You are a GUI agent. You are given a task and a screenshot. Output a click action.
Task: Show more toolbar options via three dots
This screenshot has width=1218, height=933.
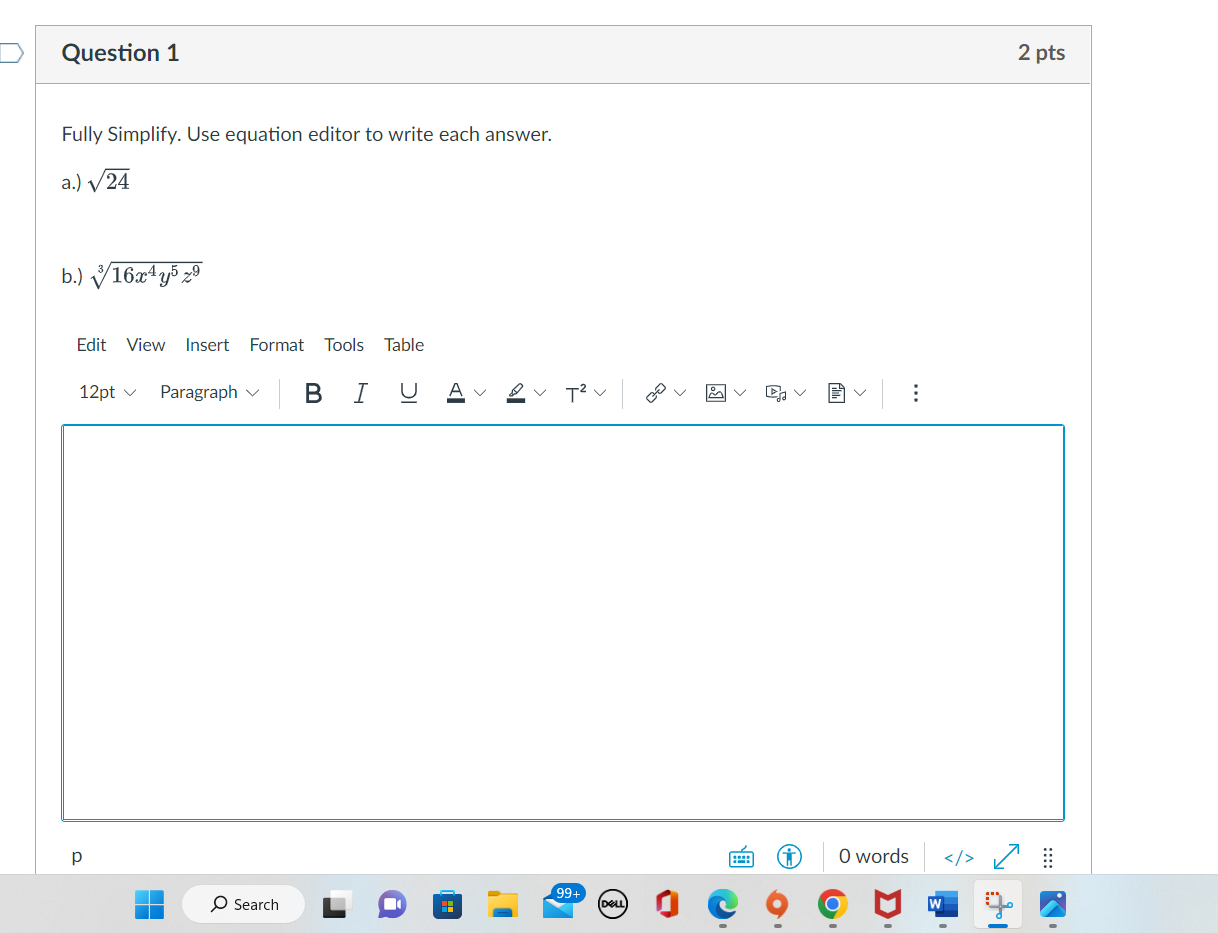(915, 393)
